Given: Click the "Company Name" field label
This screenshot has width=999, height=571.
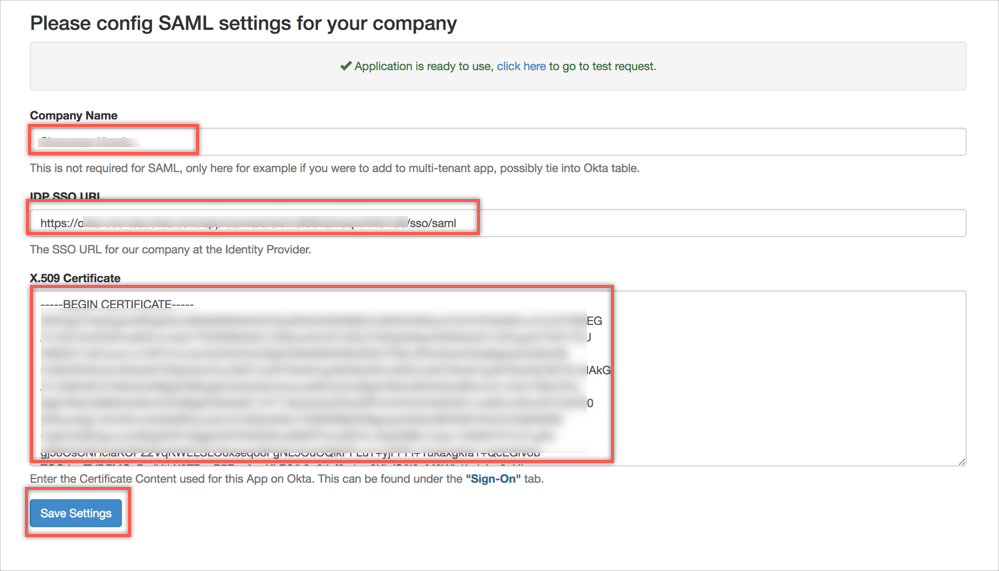Looking at the screenshot, I should point(73,116).
